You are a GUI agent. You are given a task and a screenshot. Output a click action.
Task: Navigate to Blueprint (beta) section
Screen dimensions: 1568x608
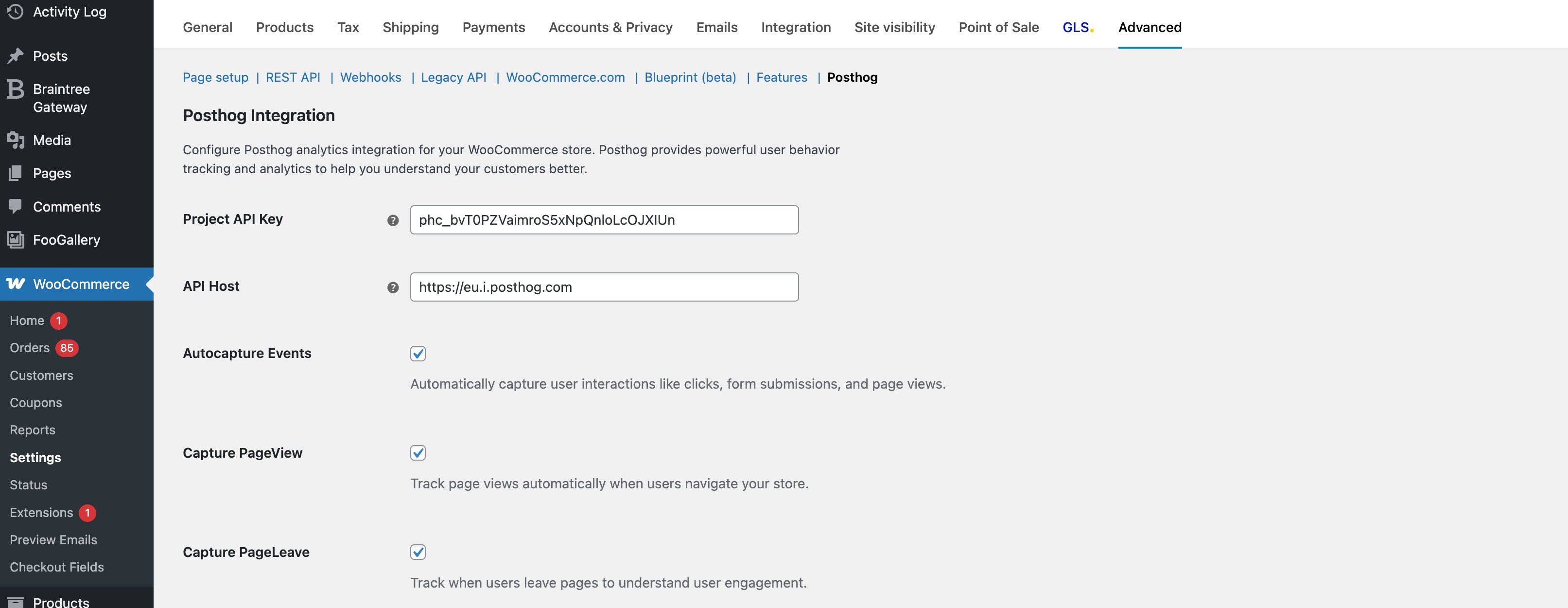coord(690,77)
